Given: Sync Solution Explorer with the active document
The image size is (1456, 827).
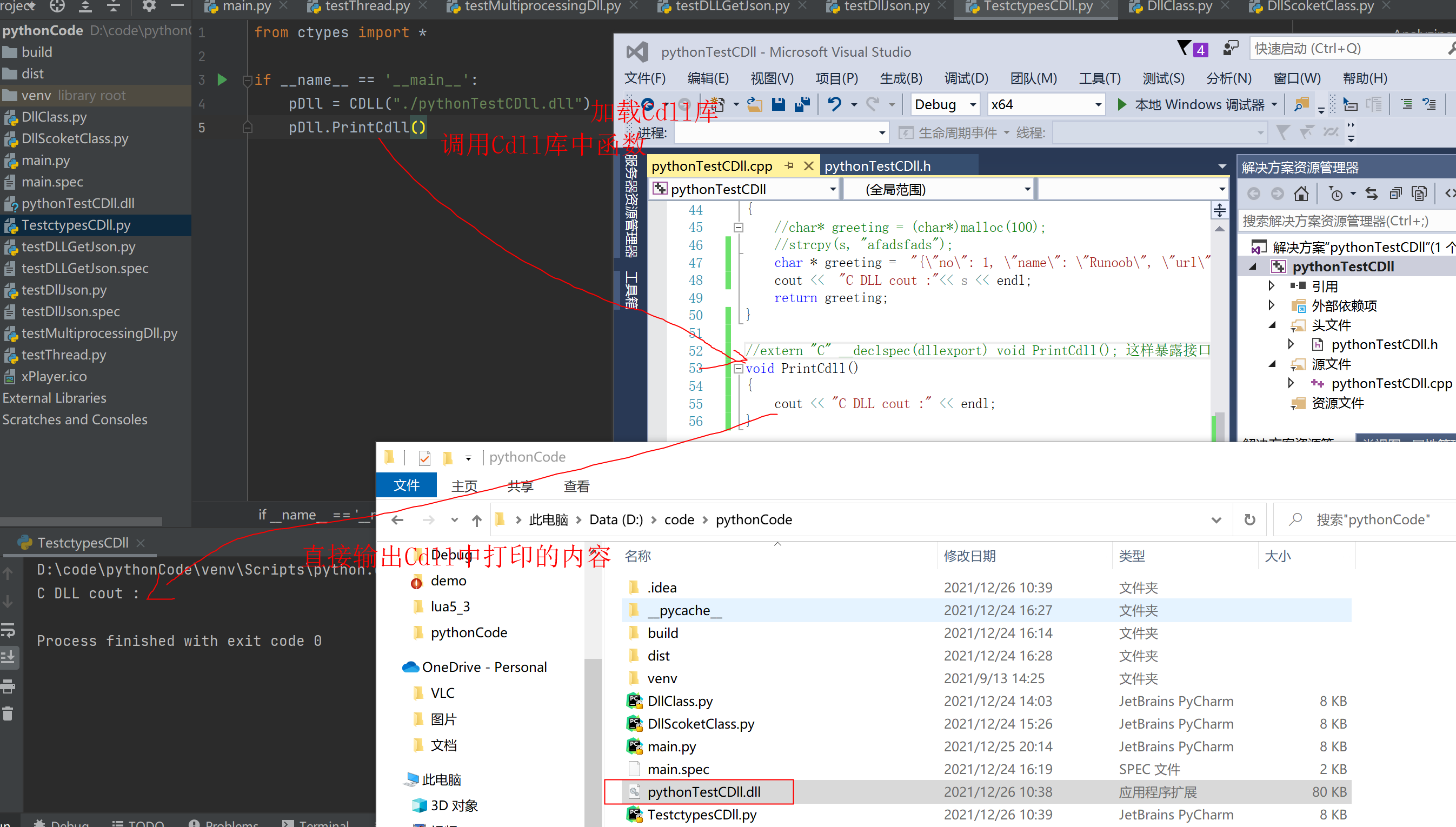Looking at the screenshot, I should pos(1371,193).
